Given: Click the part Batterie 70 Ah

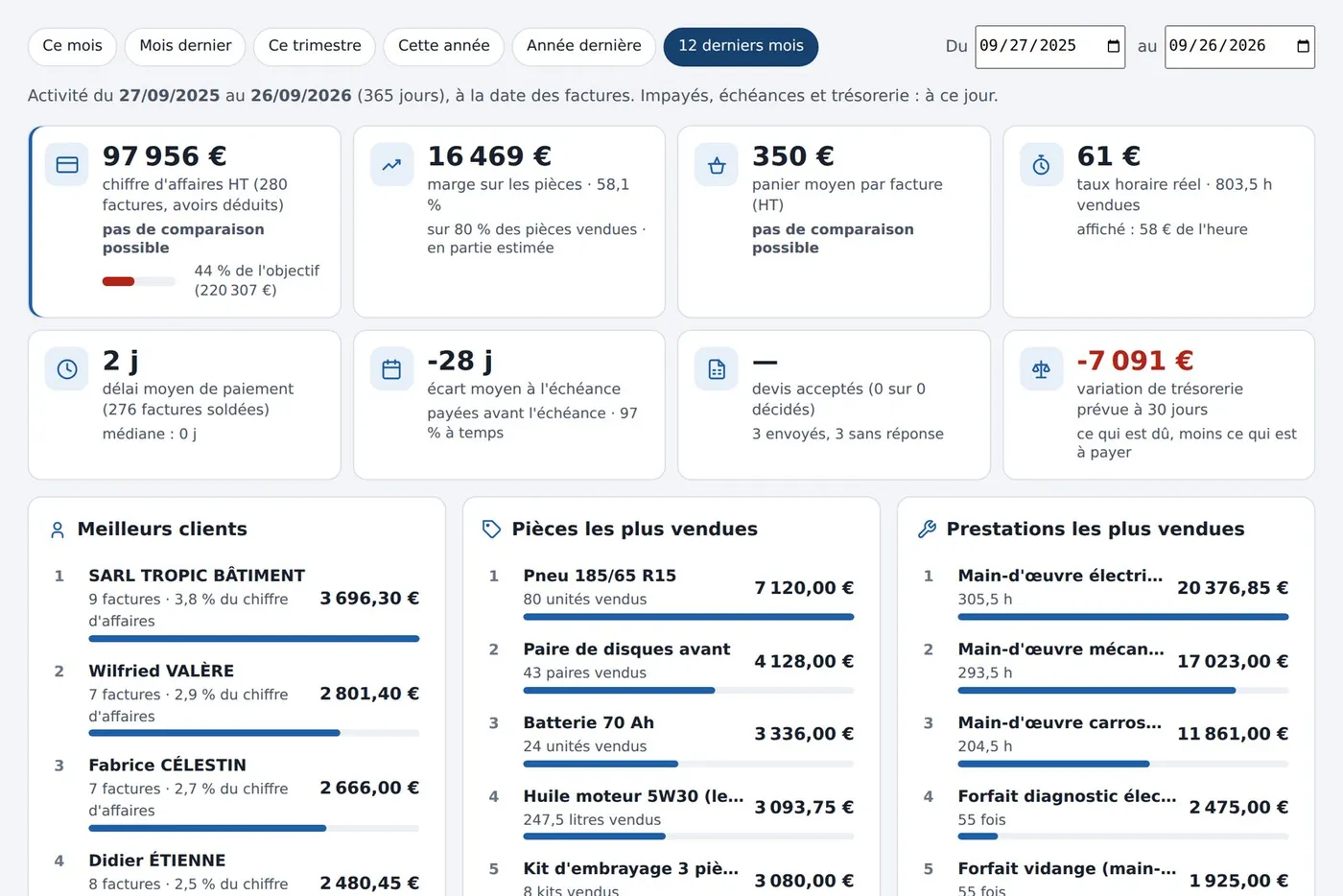Looking at the screenshot, I should (588, 722).
